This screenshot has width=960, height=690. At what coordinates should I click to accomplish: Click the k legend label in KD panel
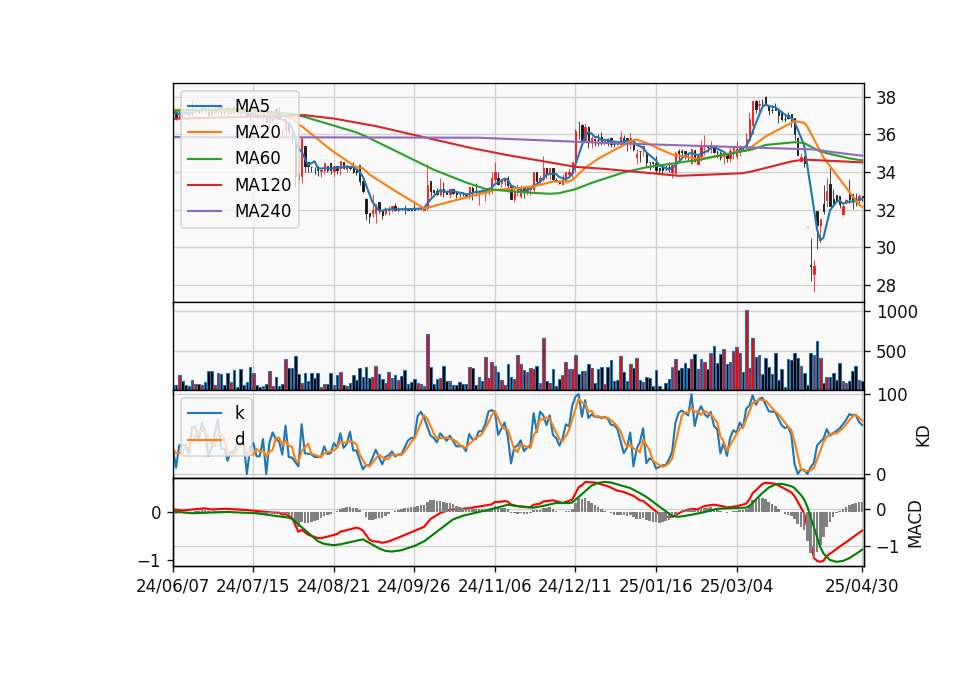239,413
